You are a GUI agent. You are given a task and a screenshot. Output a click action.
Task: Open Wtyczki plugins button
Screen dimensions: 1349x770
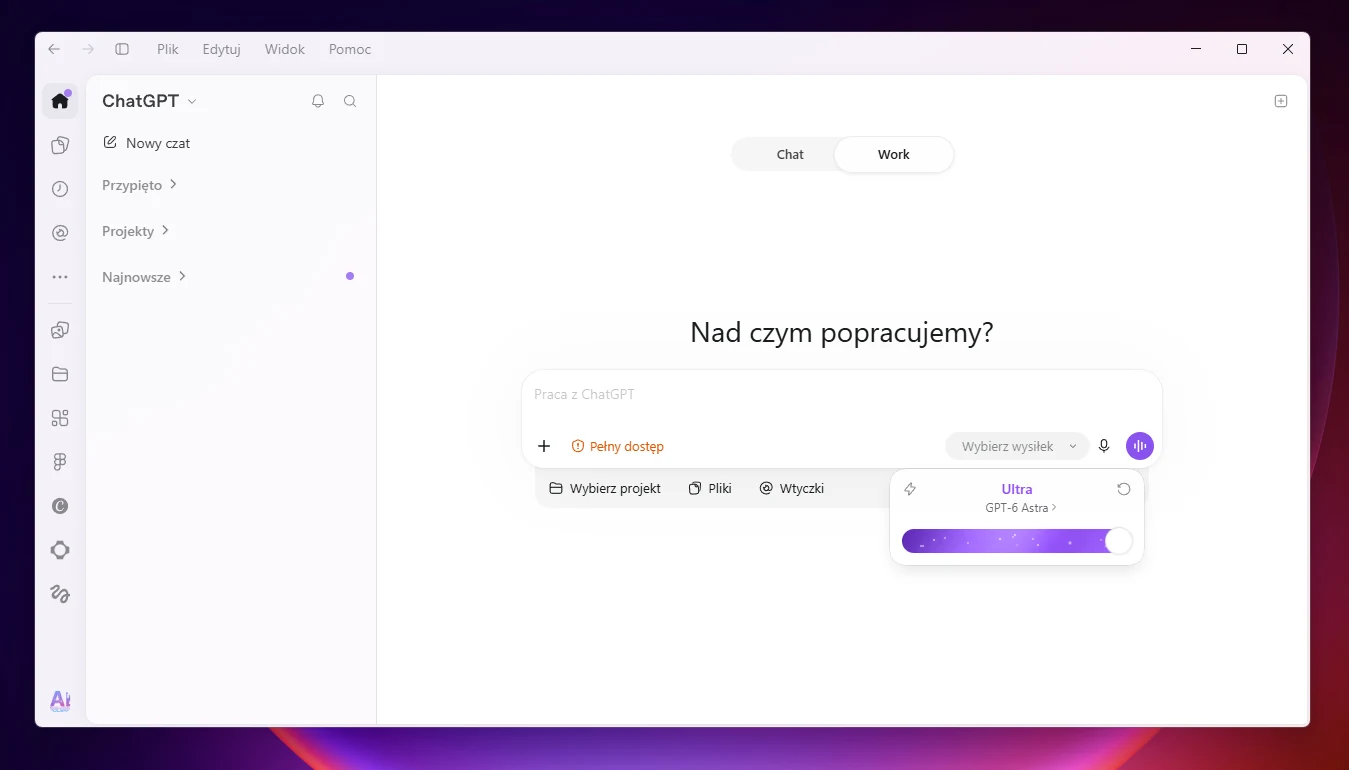791,488
